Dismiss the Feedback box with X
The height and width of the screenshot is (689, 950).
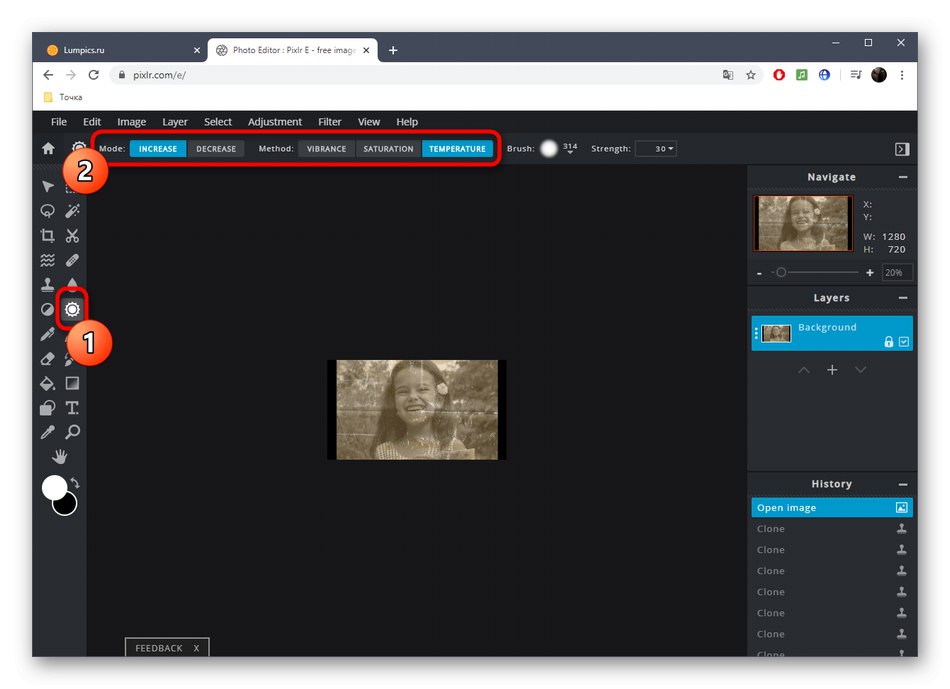point(196,648)
